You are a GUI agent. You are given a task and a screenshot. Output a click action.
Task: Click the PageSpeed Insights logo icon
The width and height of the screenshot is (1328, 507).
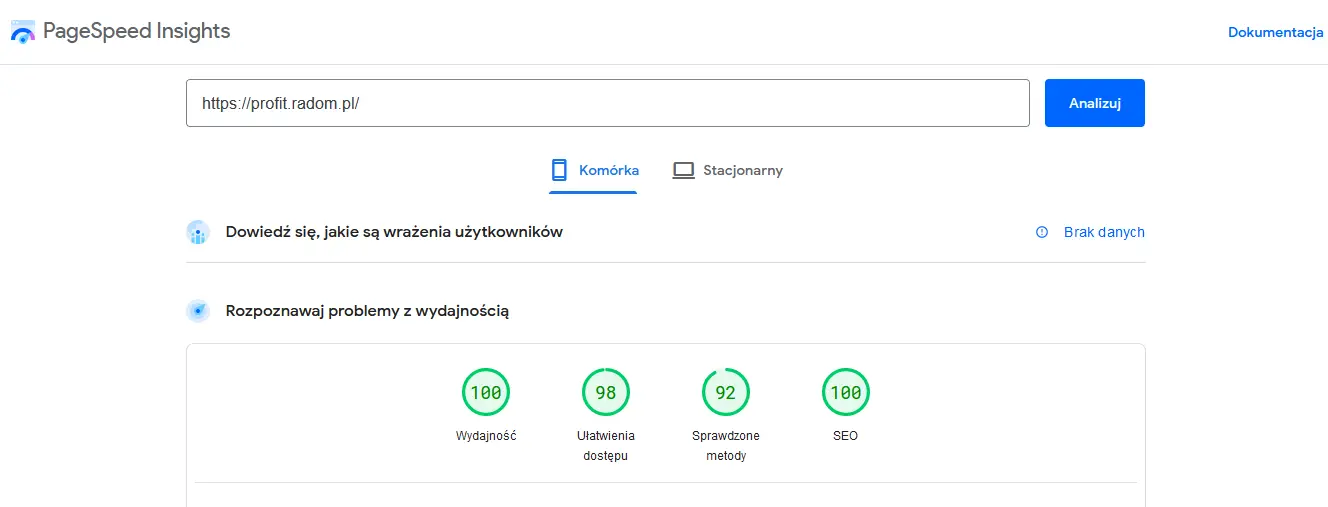[x=22, y=32]
